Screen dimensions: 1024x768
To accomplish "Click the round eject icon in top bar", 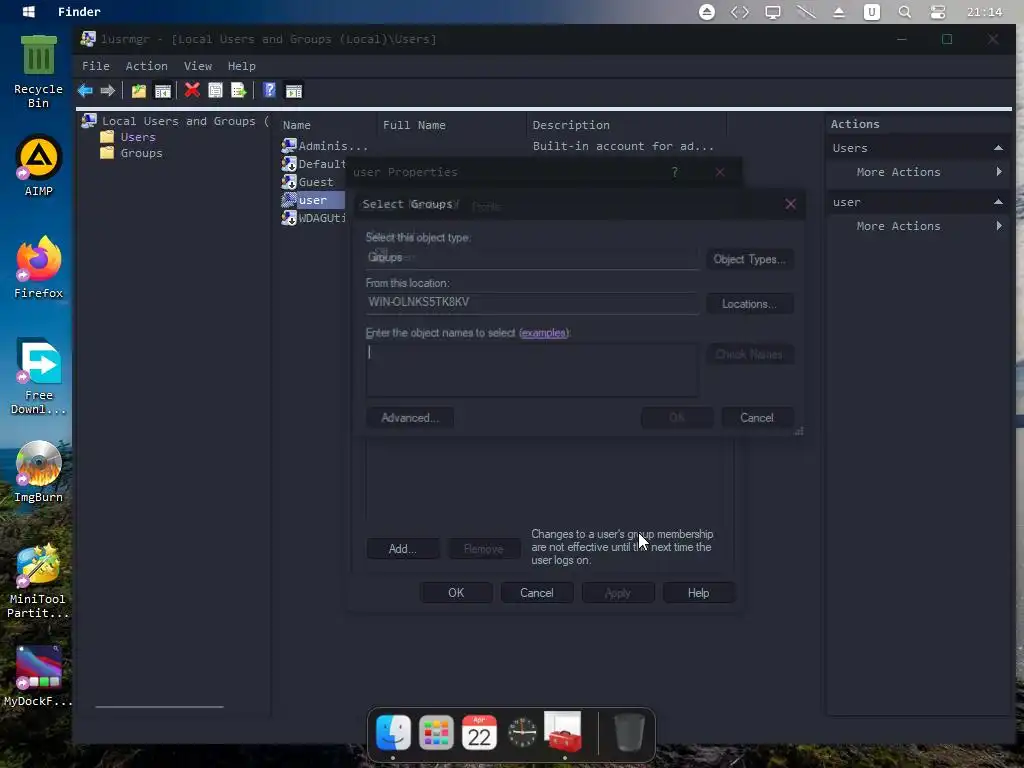I will (707, 12).
